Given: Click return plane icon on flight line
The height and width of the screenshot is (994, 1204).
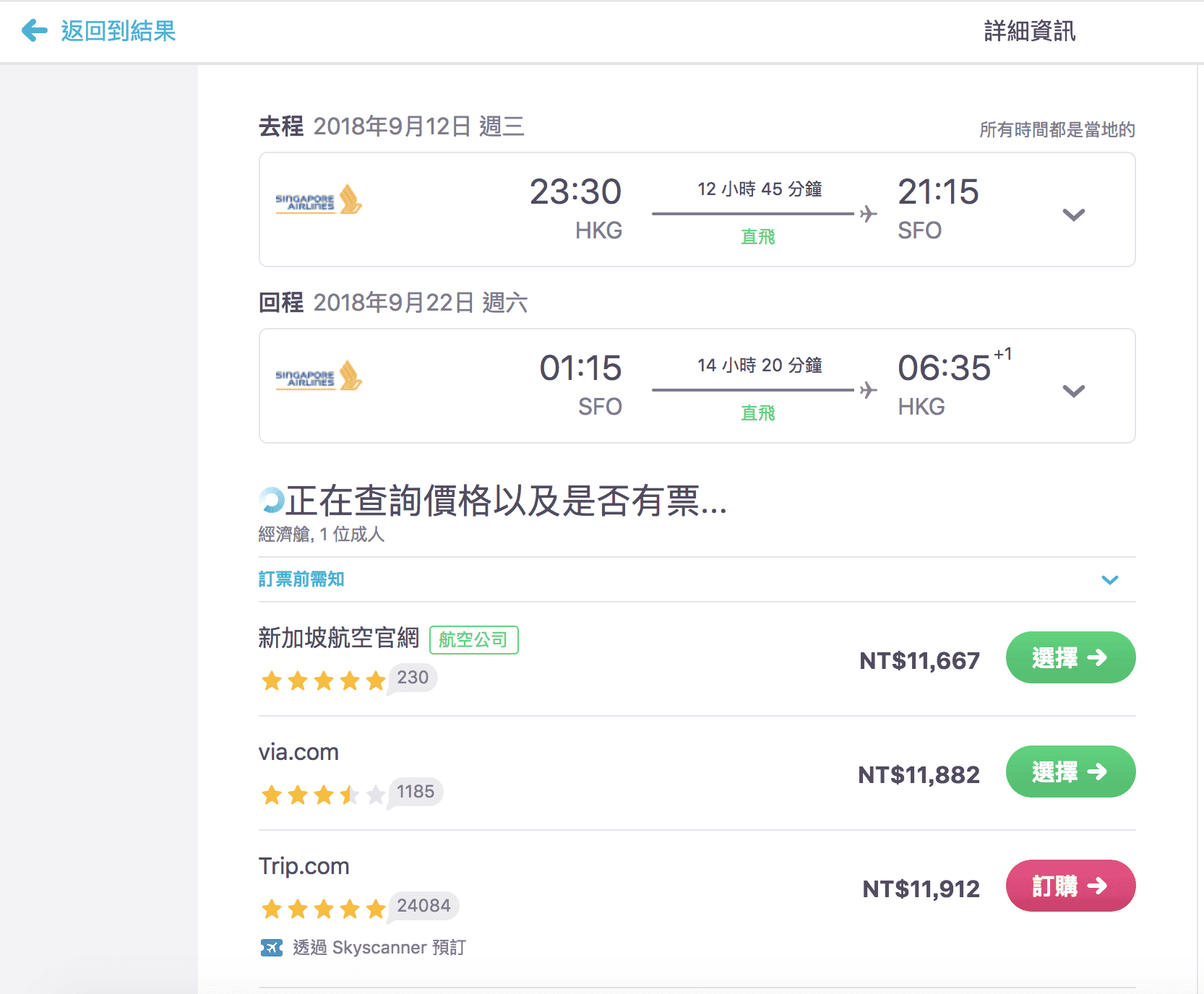Looking at the screenshot, I should click(869, 390).
